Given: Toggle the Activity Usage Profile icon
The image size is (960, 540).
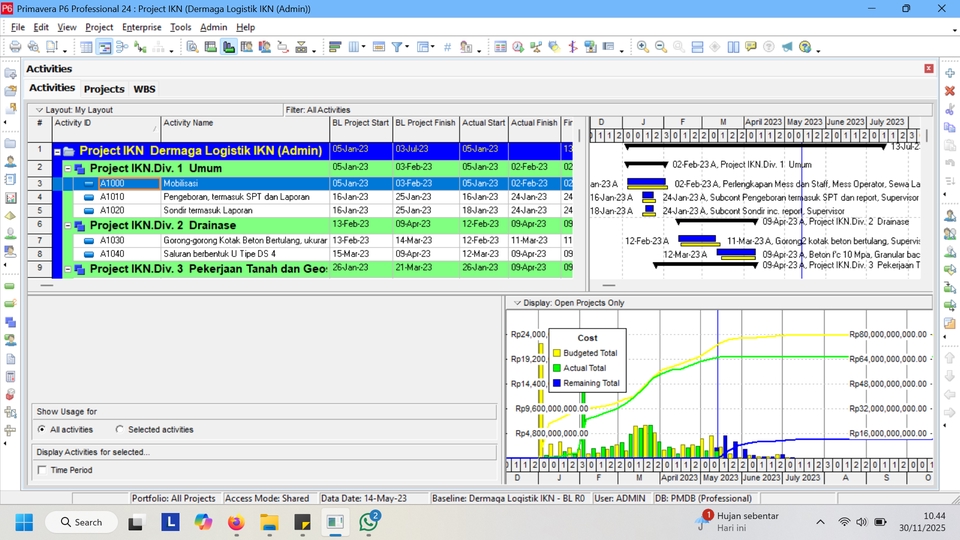Looking at the screenshot, I should [x=229, y=47].
